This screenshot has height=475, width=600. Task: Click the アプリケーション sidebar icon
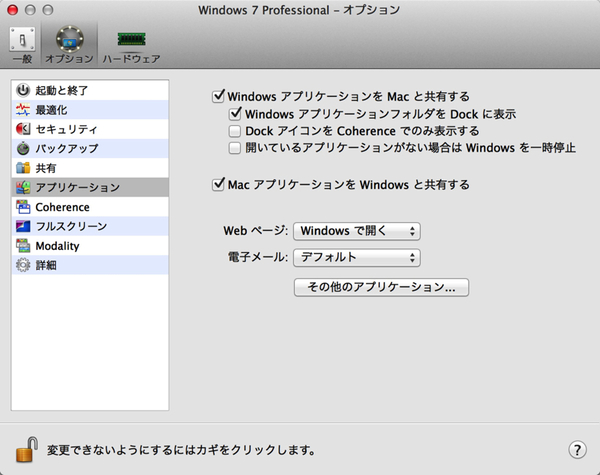pos(23,187)
